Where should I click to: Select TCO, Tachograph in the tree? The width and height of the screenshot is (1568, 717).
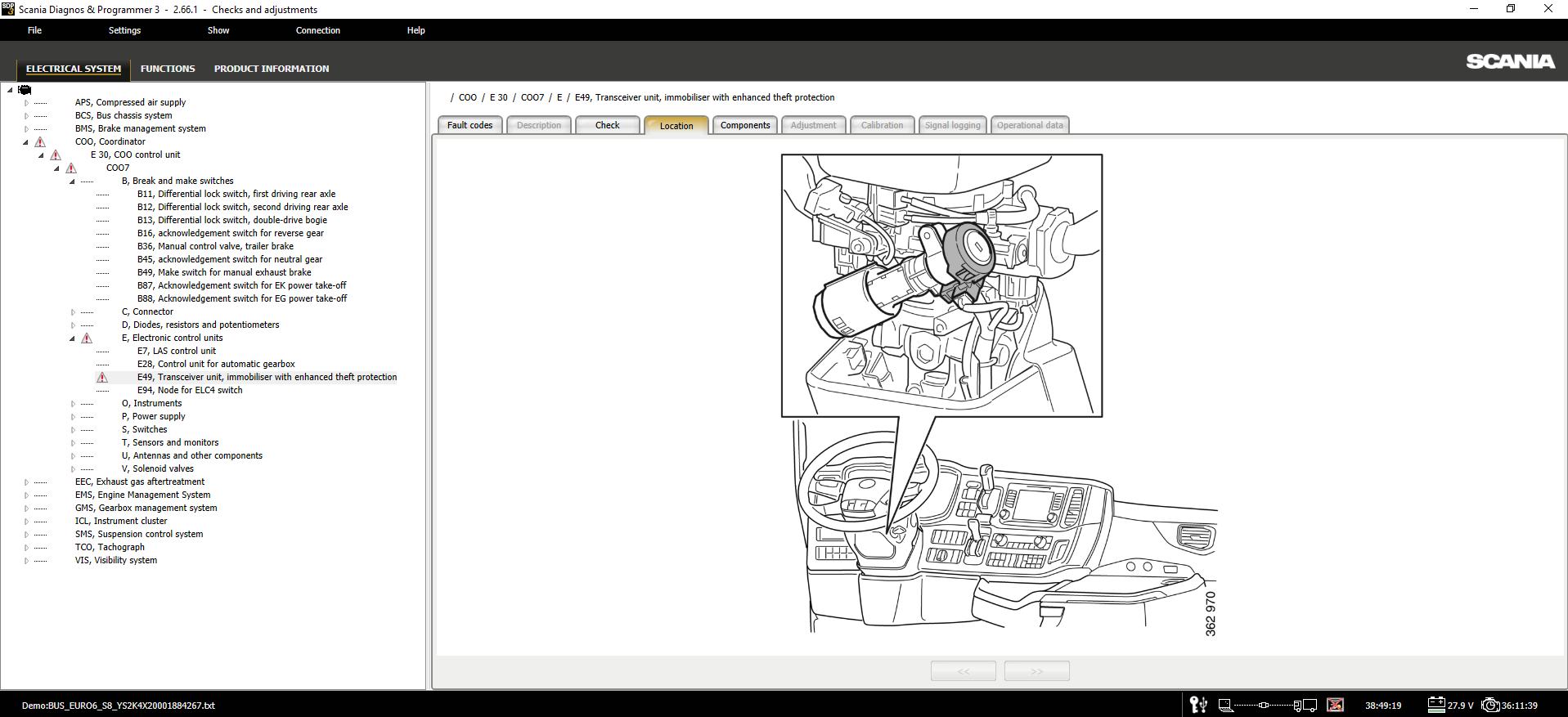click(110, 547)
